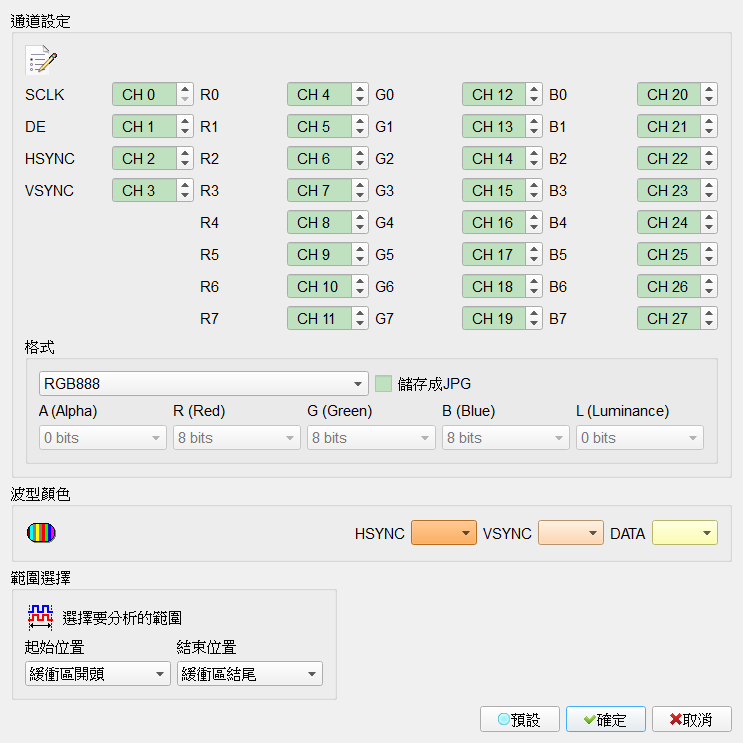The height and width of the screenshot is (743, 743).
Task: Click the 通道設定 section heading
Action: click(40, 21)
